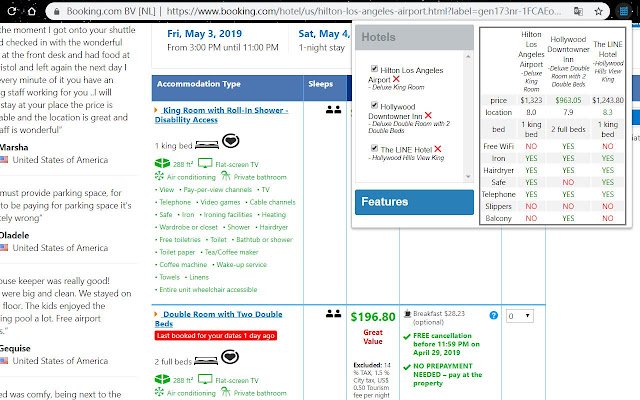Click the Free WiFi row label in comparison table
The height and width of the screenshot is (400, 640).
498,146
